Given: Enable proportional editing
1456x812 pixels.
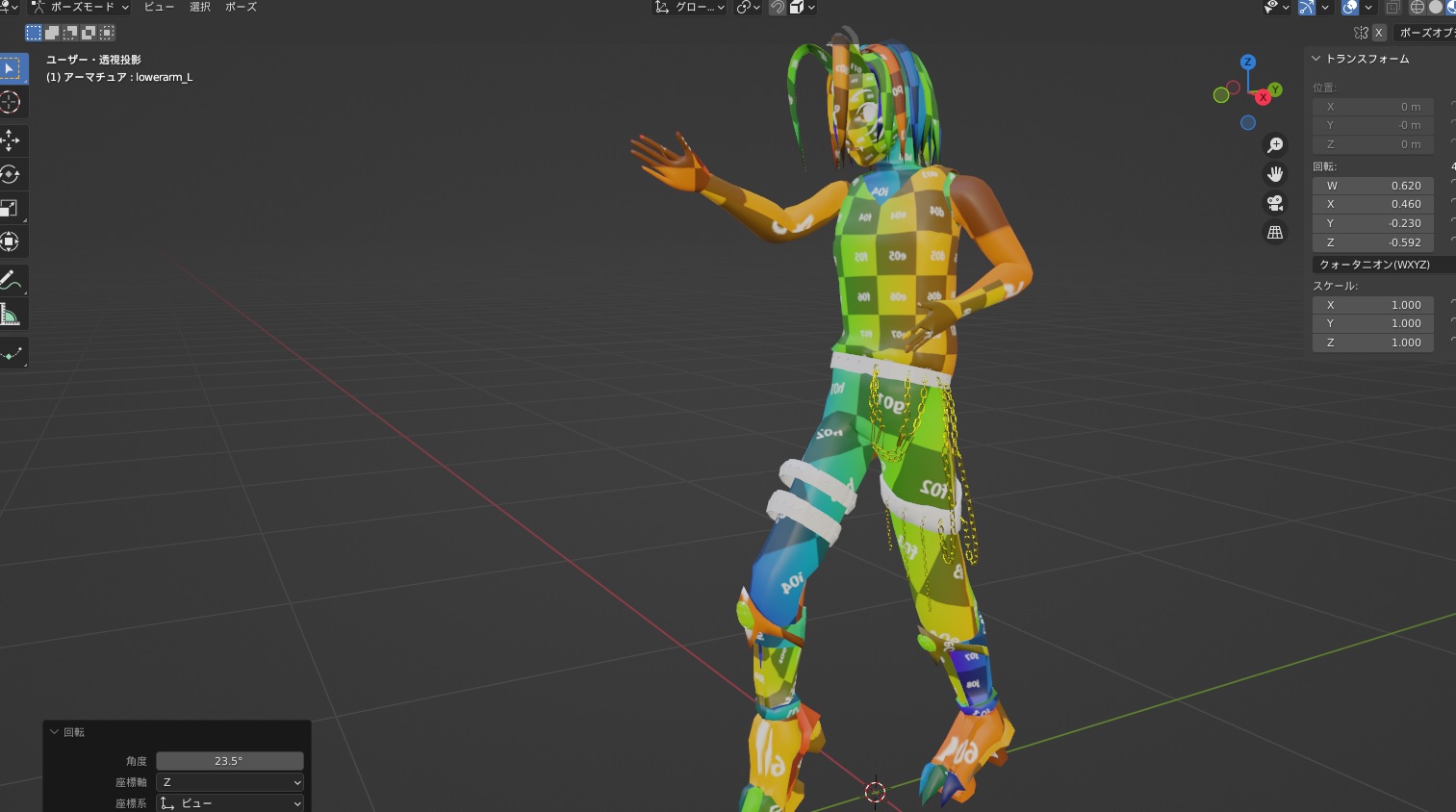Looking at the screenshot, I should tap(743, 7).
